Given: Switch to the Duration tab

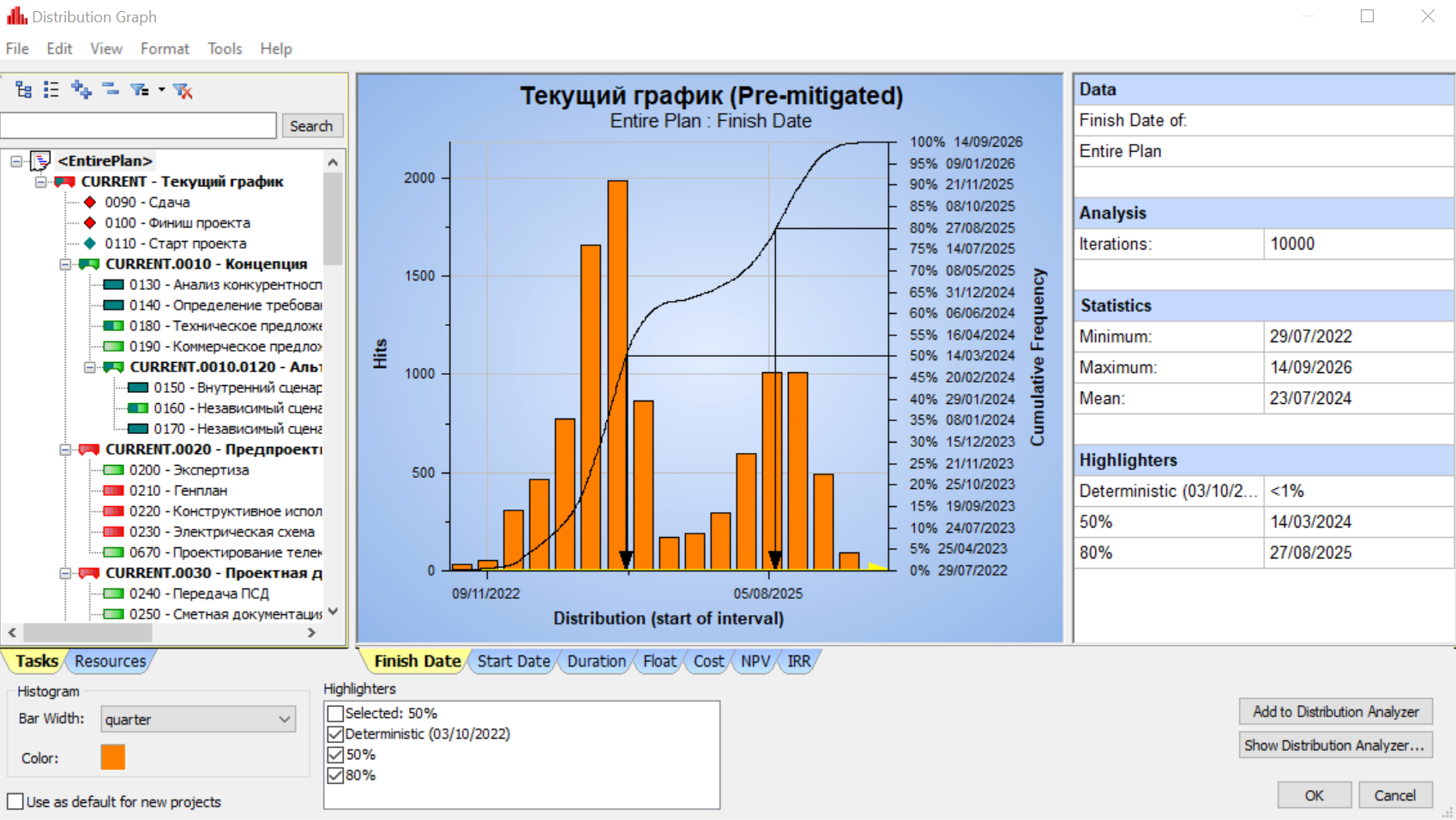Looking at the screenshot, I should tap(596, 661).
